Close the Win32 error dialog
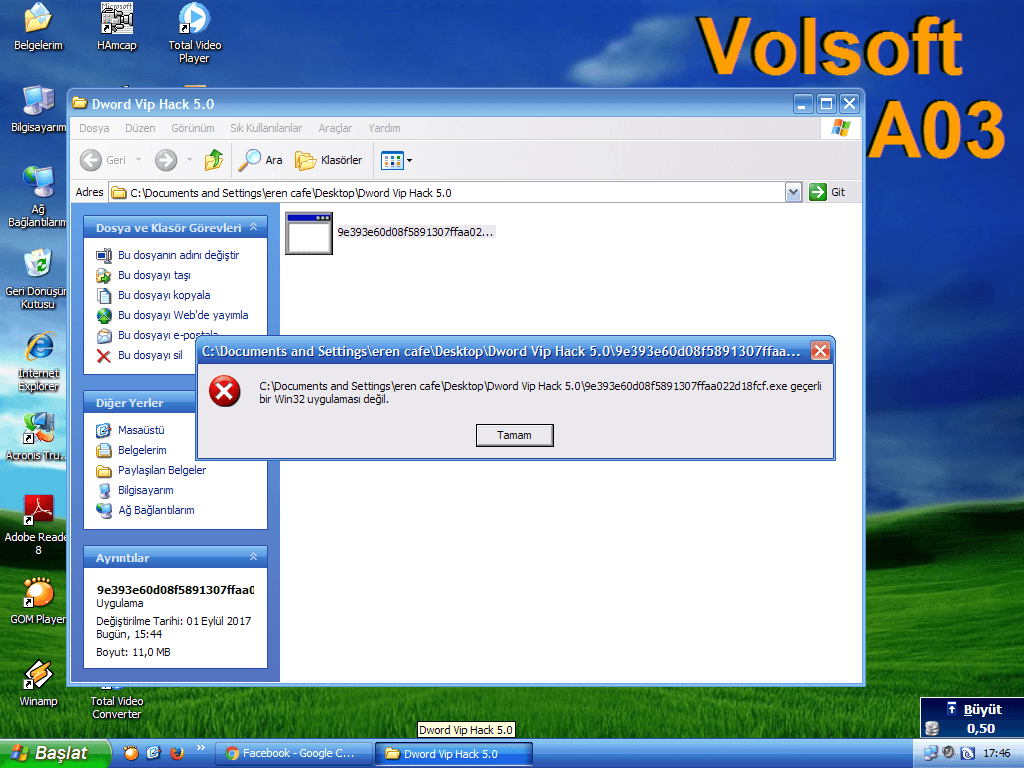The image size is (1024, 768). click(x=820, y=351)
